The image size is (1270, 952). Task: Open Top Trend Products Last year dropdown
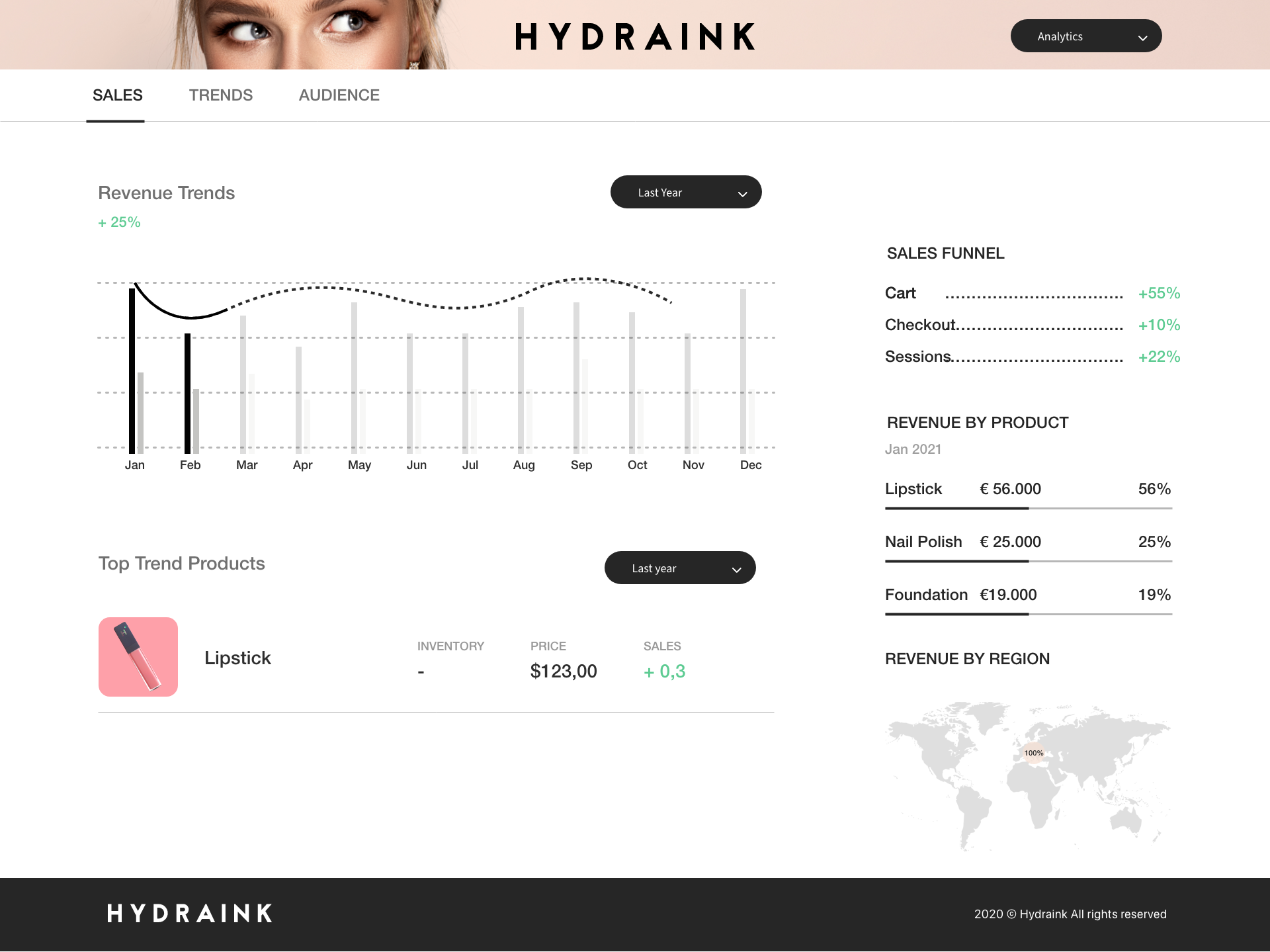(x=680, y=568)
